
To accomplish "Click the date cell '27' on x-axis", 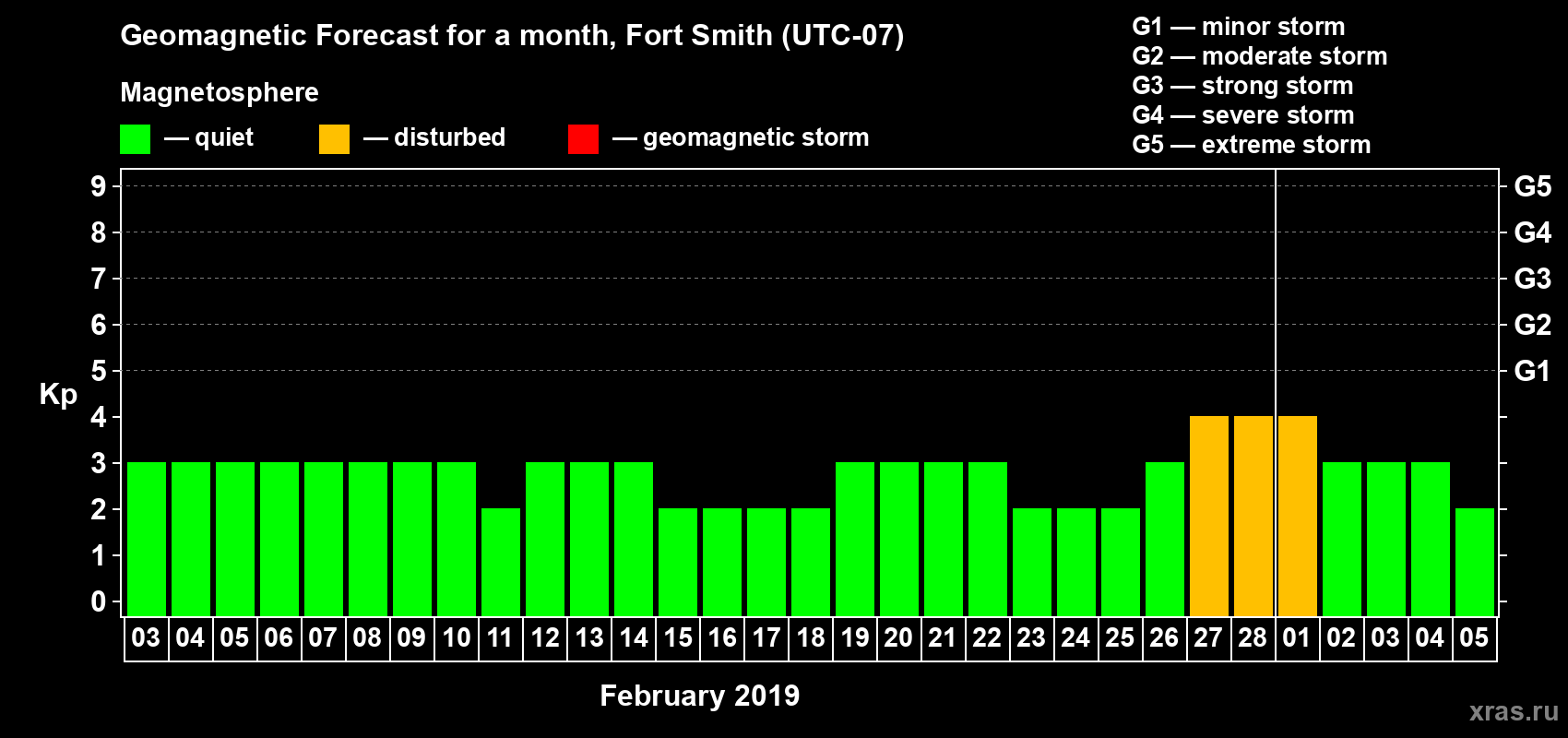I will pos(1209,638).
